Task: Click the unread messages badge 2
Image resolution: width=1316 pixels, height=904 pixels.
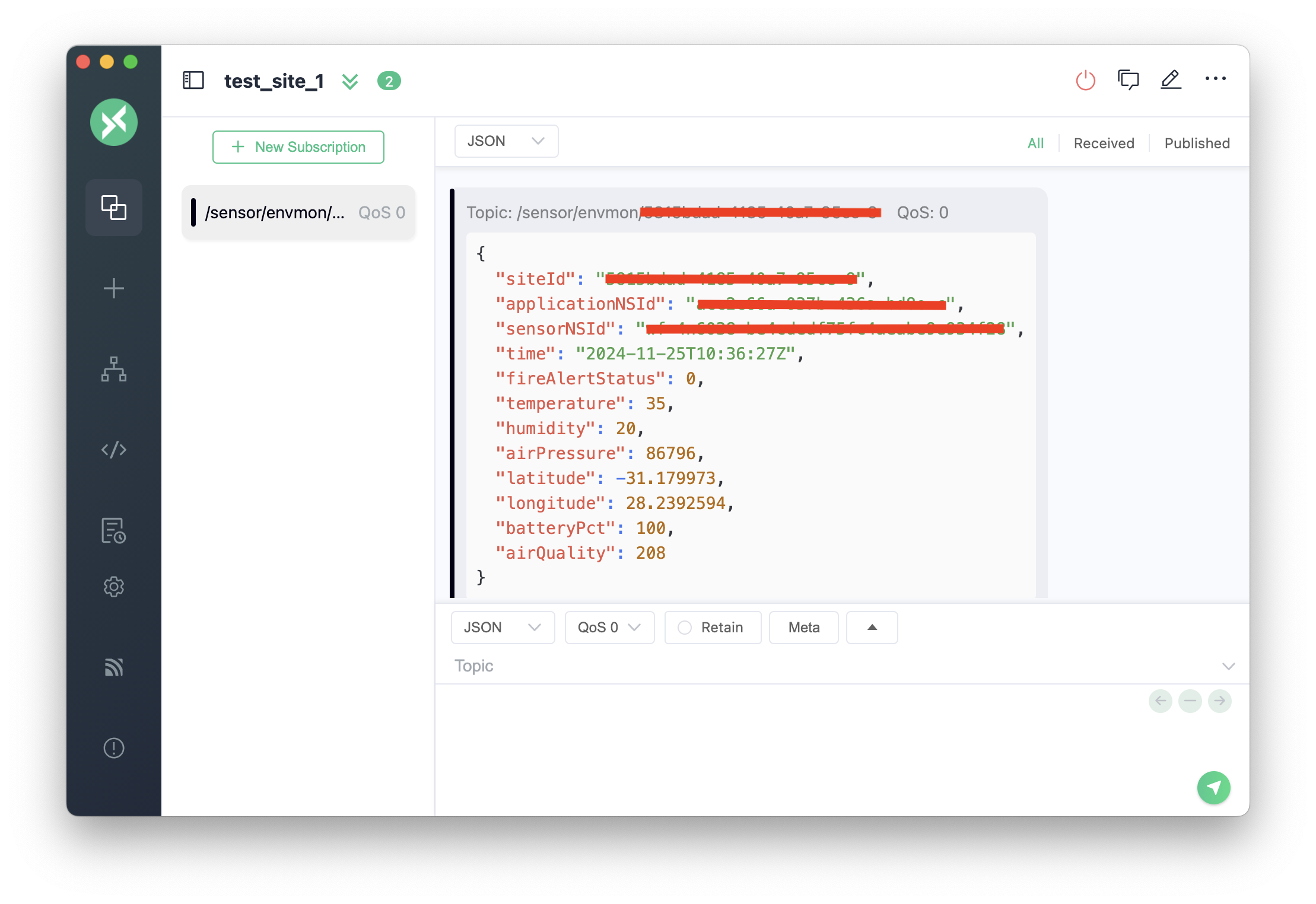Action: point(389,81)
